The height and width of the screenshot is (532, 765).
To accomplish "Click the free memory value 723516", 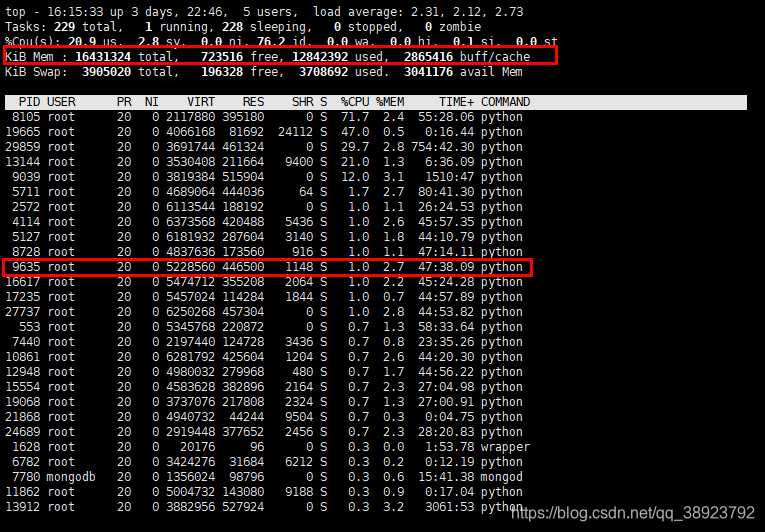I will 222,57.
